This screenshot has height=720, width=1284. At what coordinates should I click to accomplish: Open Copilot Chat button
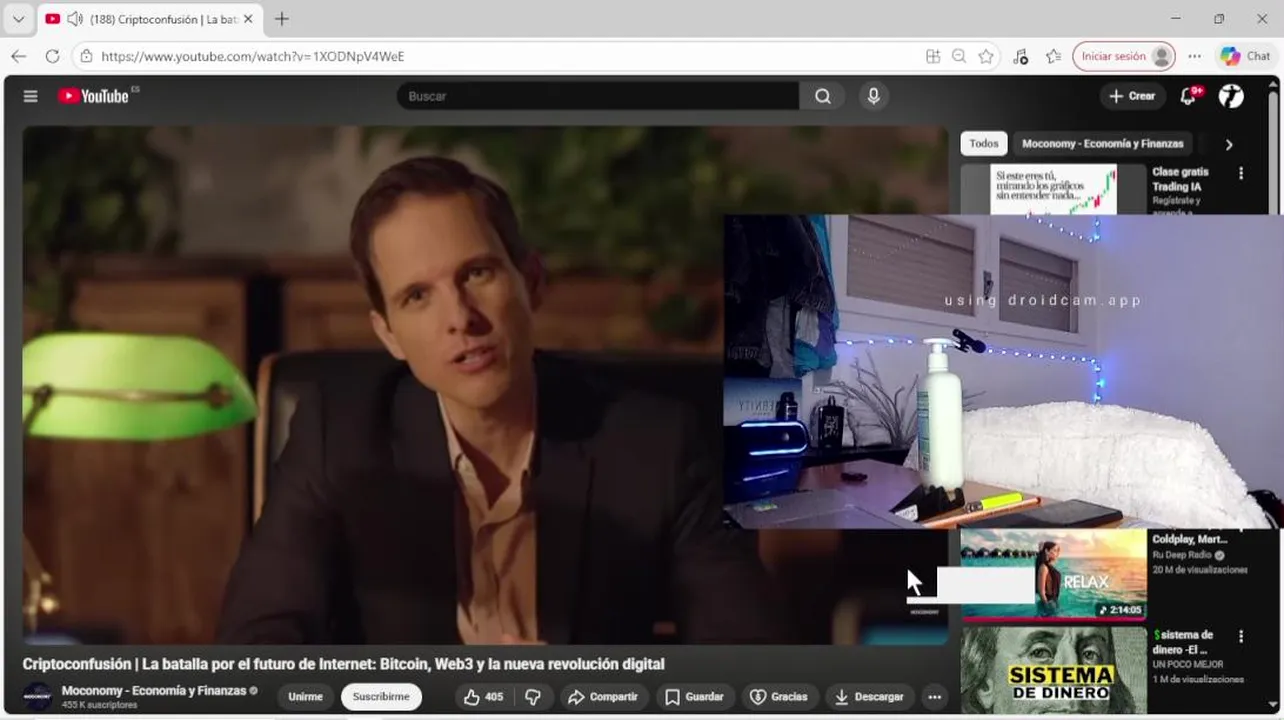(1245, 56)
